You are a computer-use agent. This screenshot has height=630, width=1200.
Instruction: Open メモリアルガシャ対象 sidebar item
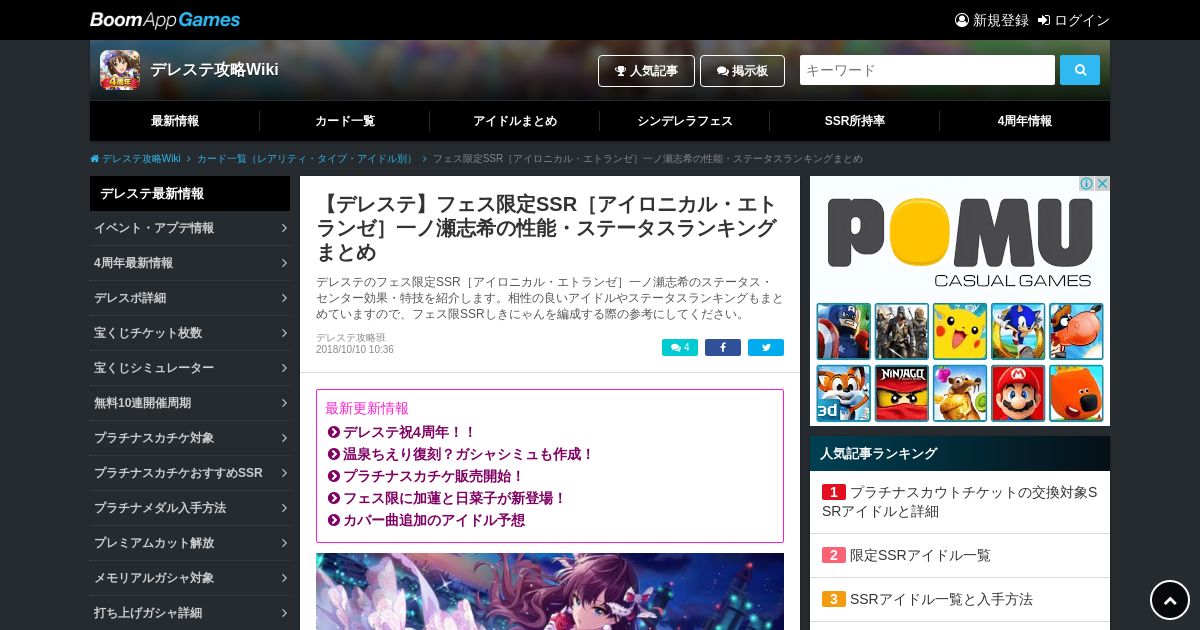click(190, 578)
